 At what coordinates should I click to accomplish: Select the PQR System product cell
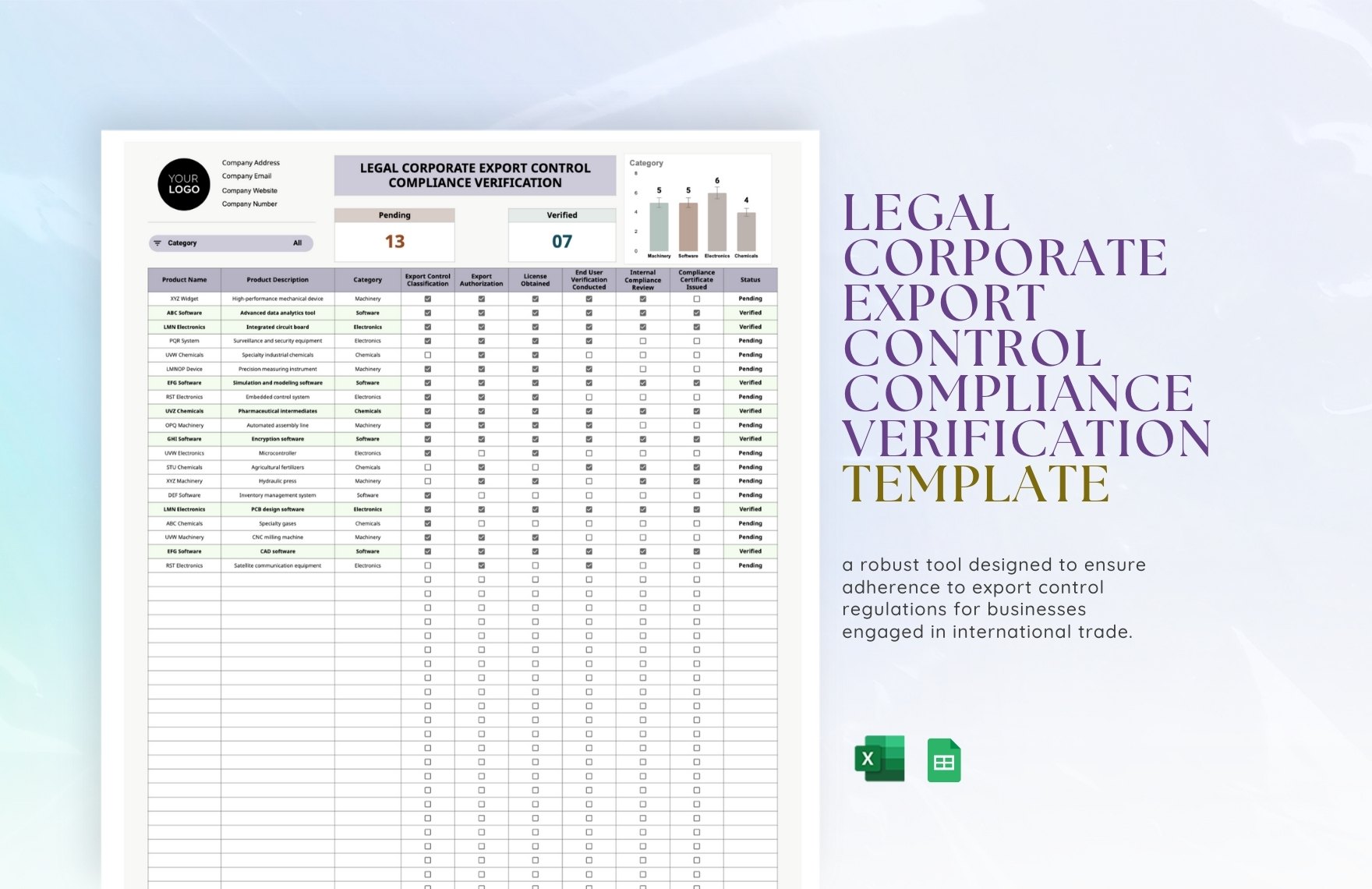coord(185,341)
